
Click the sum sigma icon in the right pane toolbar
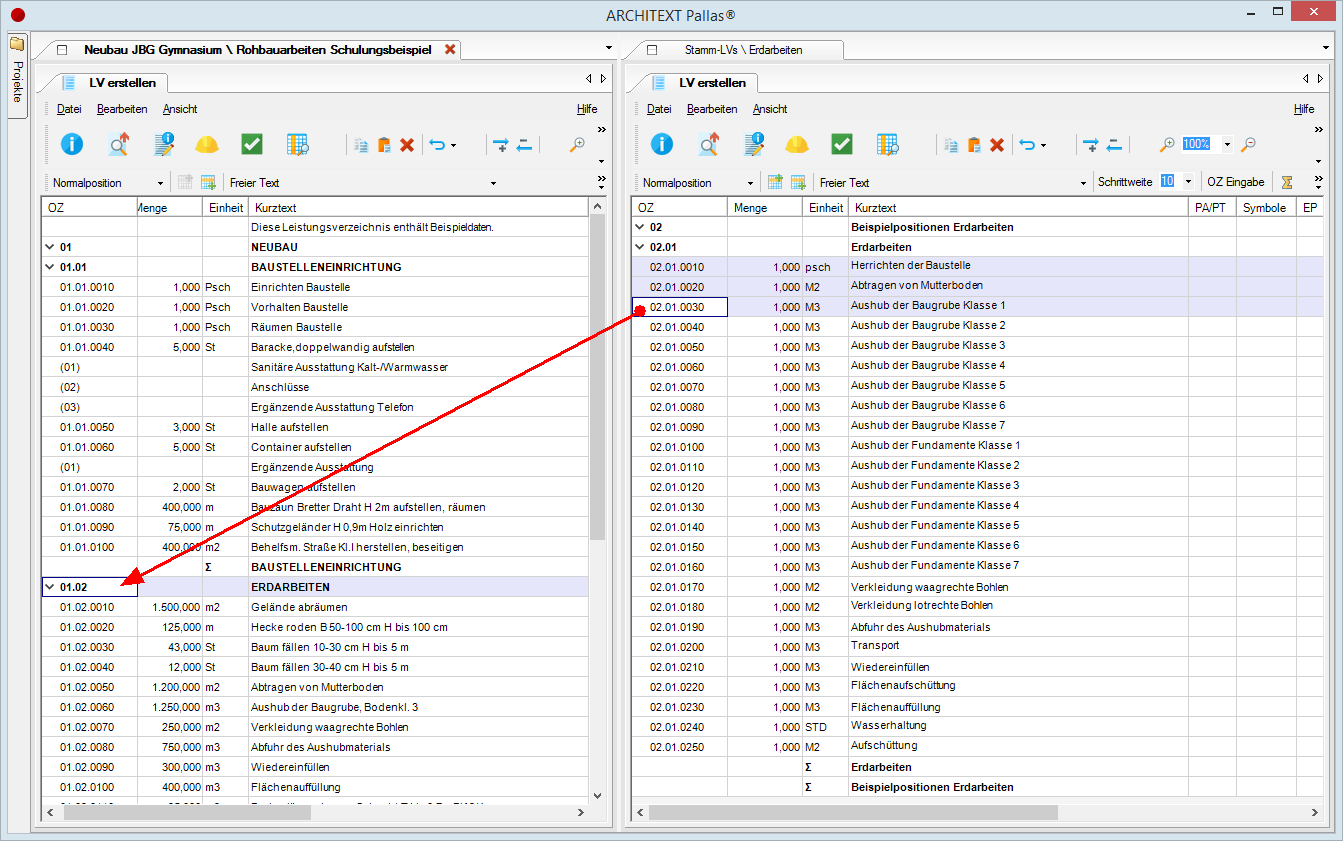1288,183
